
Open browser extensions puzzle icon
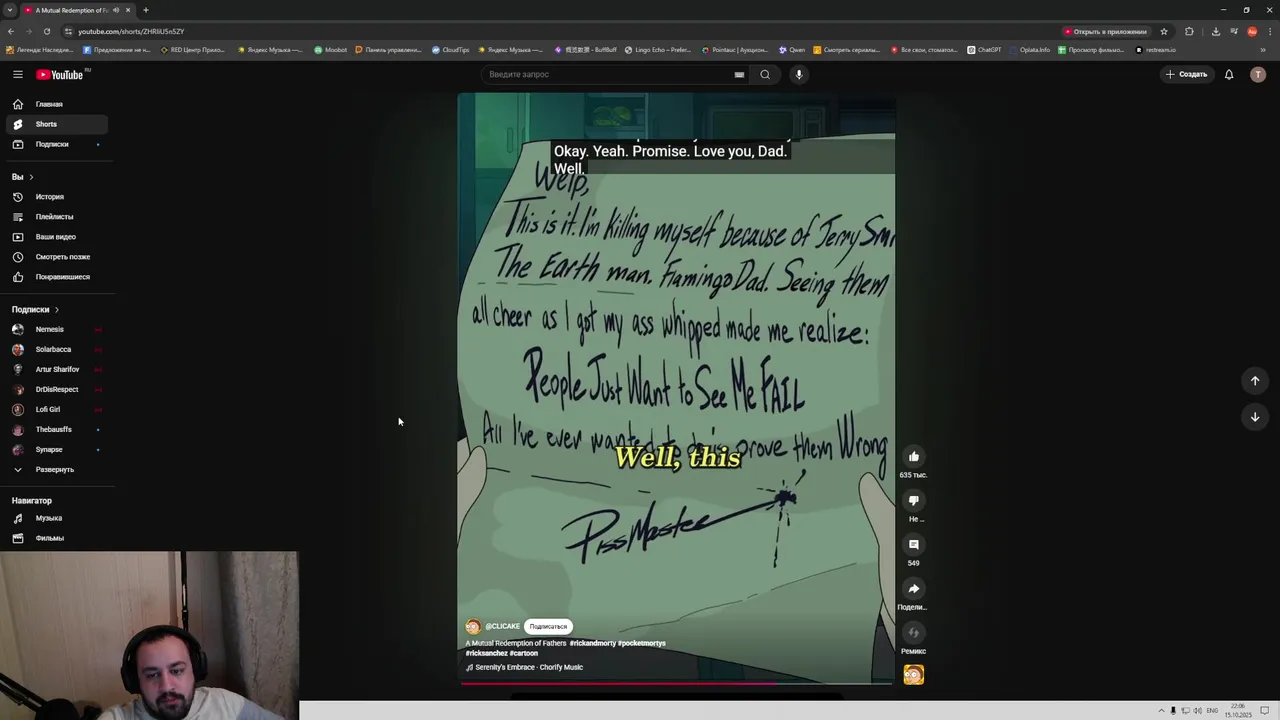[x=1189, y=31]
